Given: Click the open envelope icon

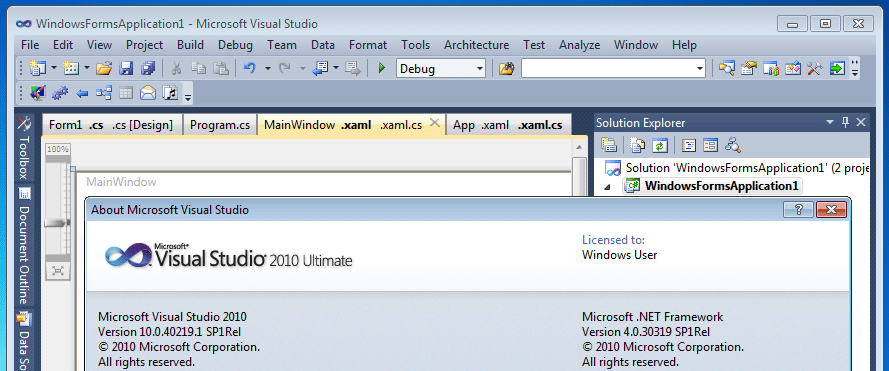Looking at the screenshot, I should (148, 93).
